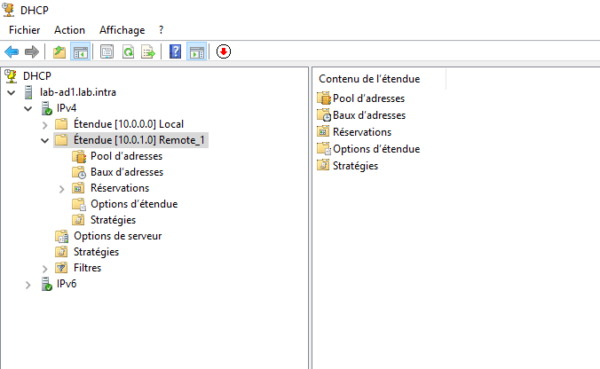Select Baux d'adresses in the tree

point(127,172)
